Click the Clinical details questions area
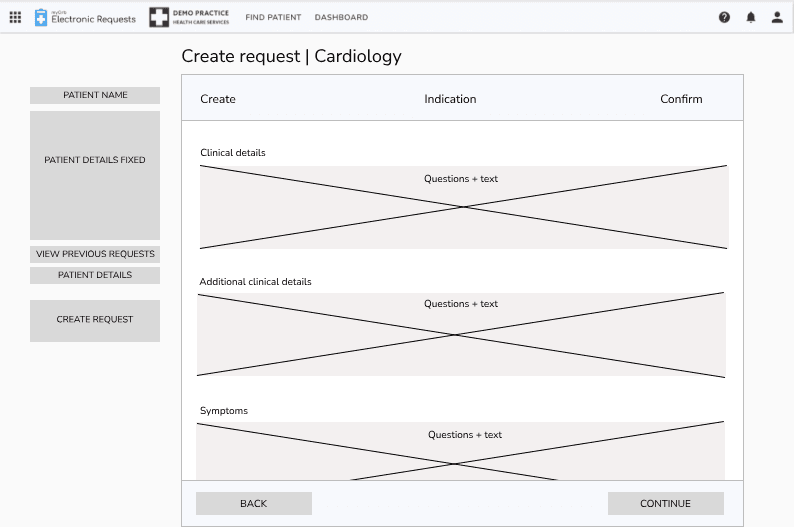The width and height of the screenshot is (794, 527). [x=463, y=207]
